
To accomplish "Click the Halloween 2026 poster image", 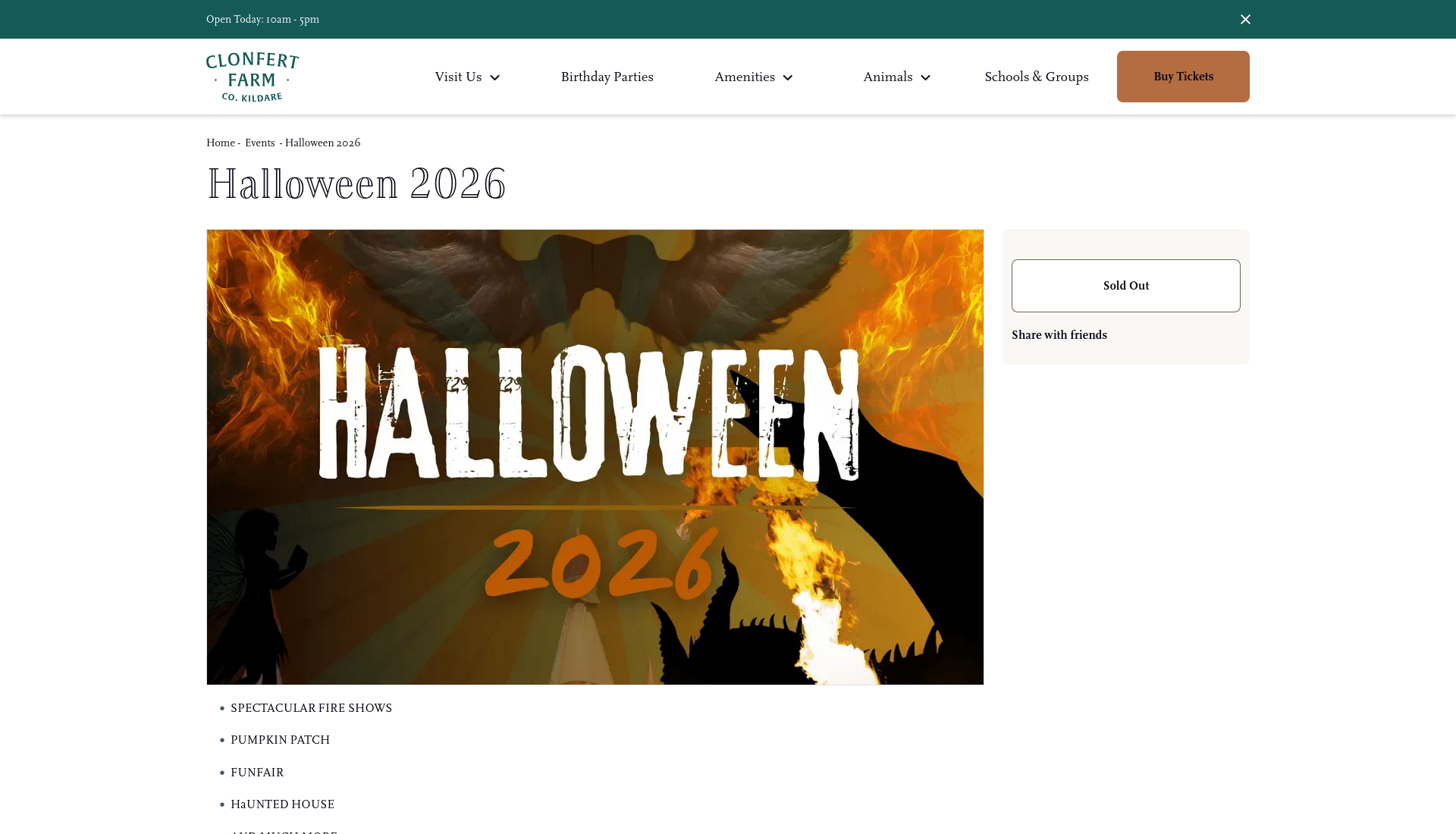I will pyautogui.click(x=595, y=457).
